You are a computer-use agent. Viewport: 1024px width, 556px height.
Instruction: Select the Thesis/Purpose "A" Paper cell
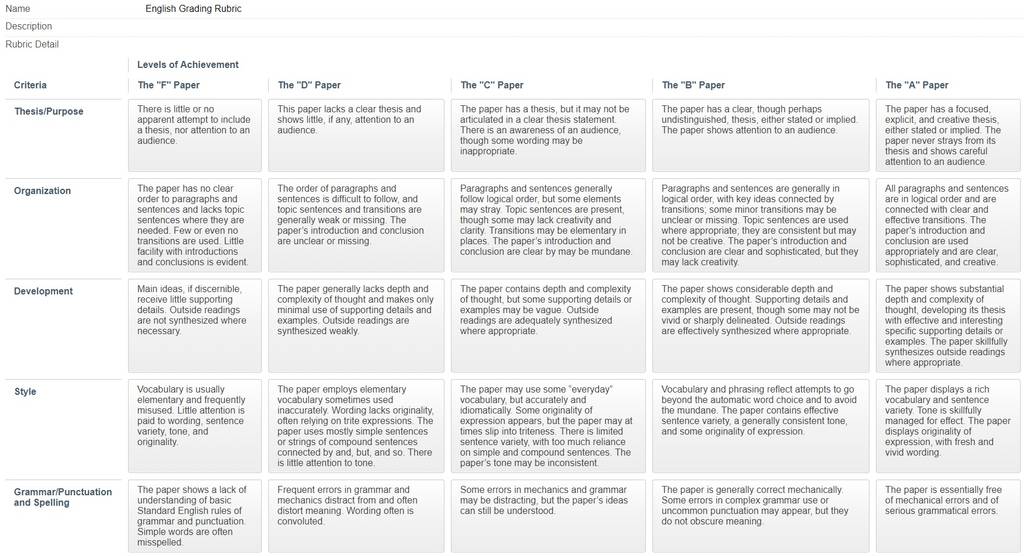[x=948, y=135]
